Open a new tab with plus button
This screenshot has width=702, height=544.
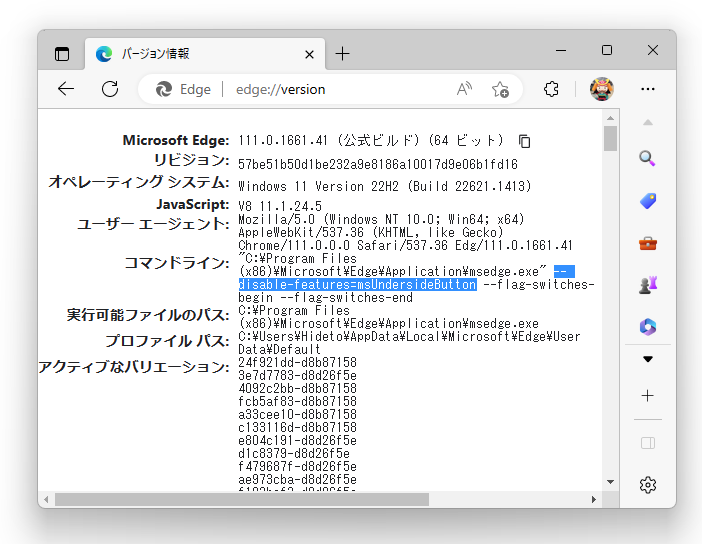342,54
